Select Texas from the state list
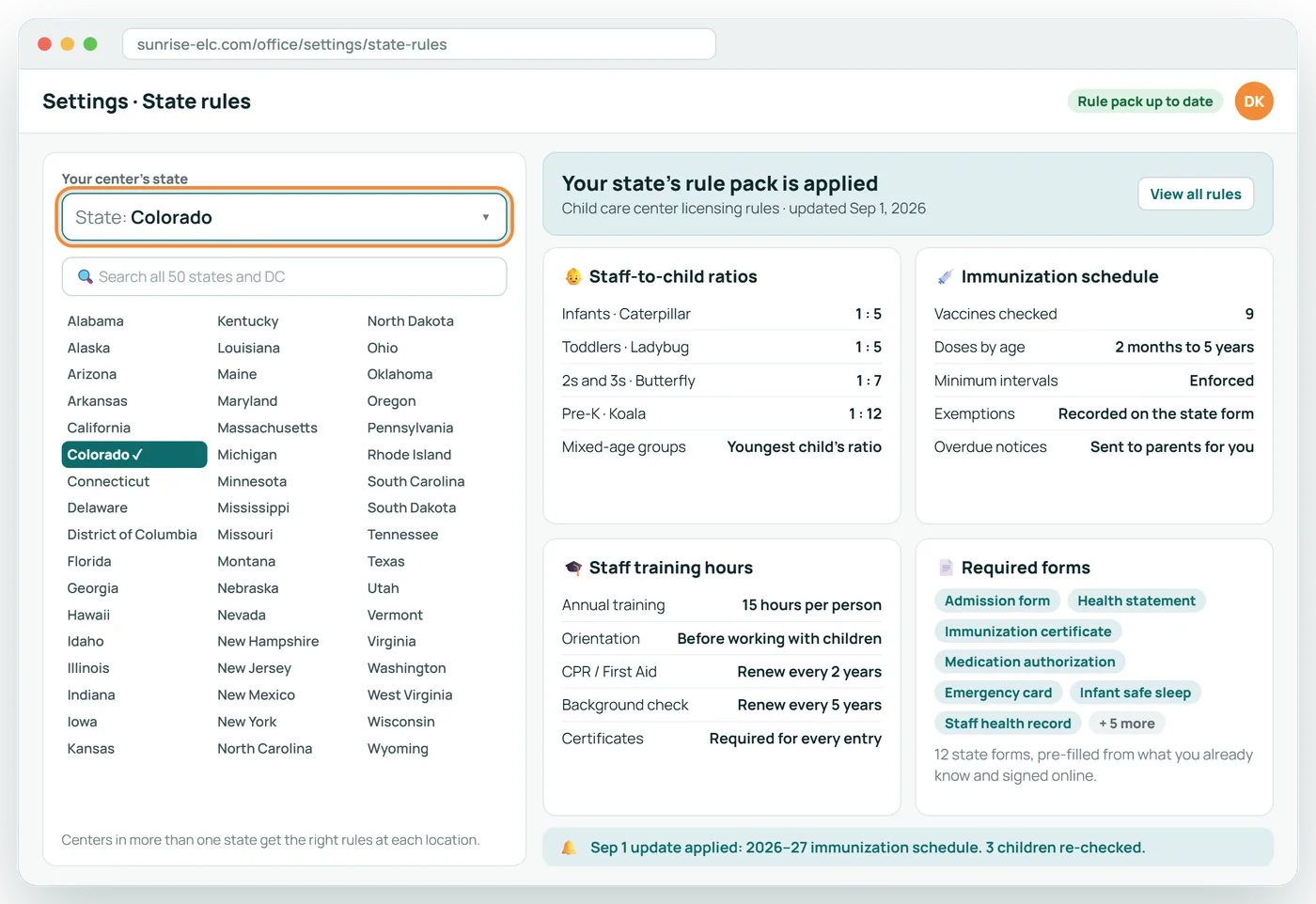This screenshot has height=904, width=1316. tap(385, 561)
